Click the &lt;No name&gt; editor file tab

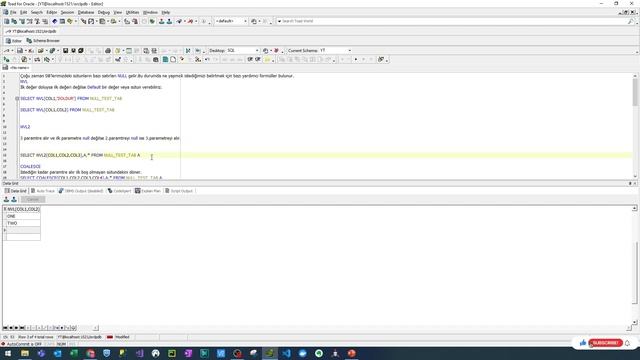pos(16,68)
